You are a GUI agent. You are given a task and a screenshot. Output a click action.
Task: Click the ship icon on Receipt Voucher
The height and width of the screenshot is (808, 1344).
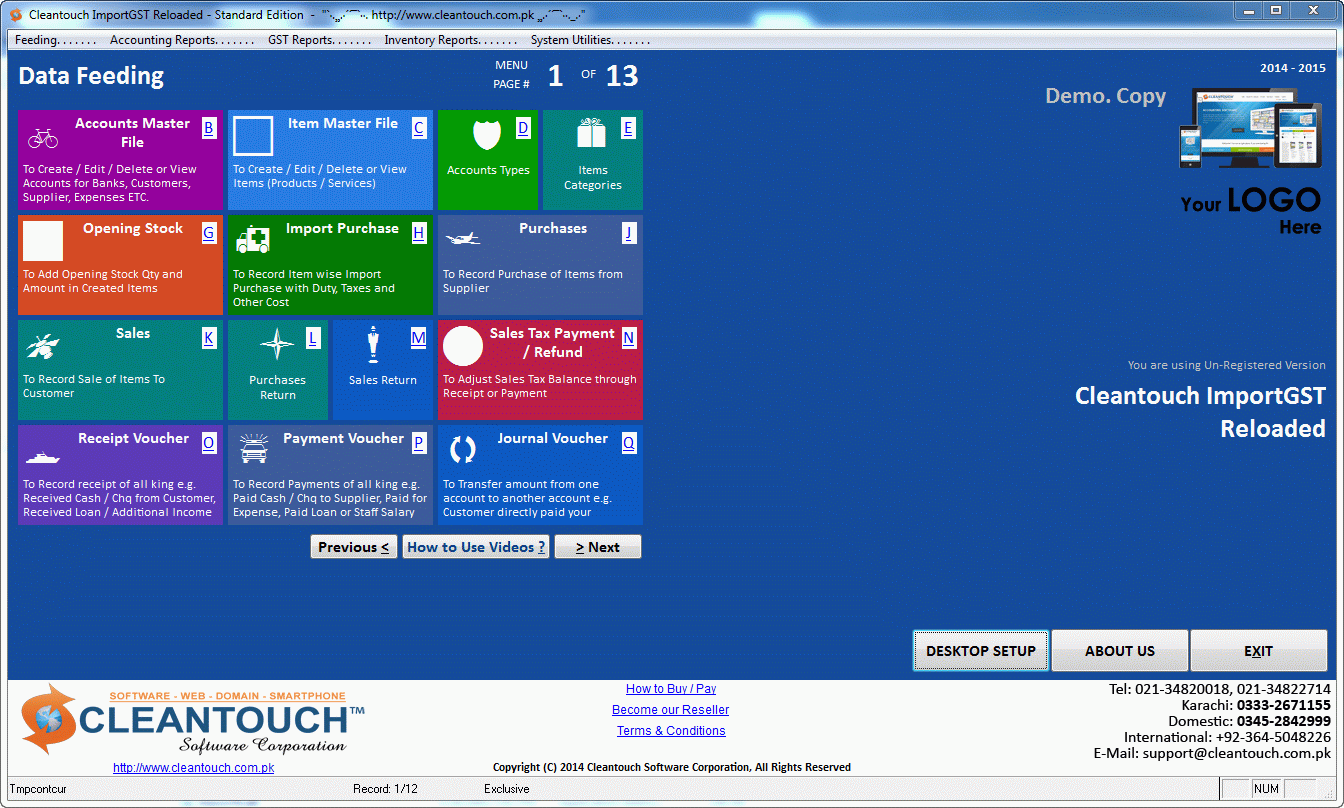coord(43,456)
